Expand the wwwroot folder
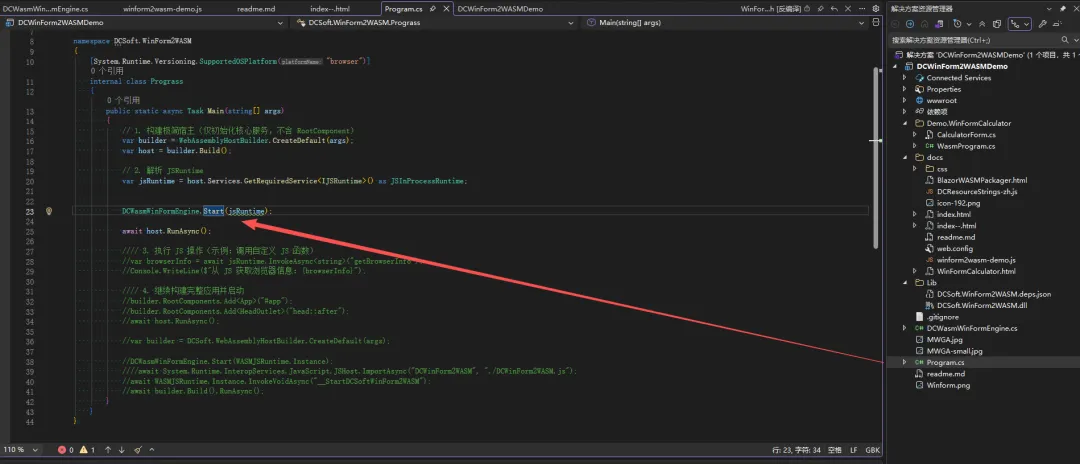Image resolution: width=1080 pixels, height=464 pixels. pyautogui.click(x=905, y=101)
